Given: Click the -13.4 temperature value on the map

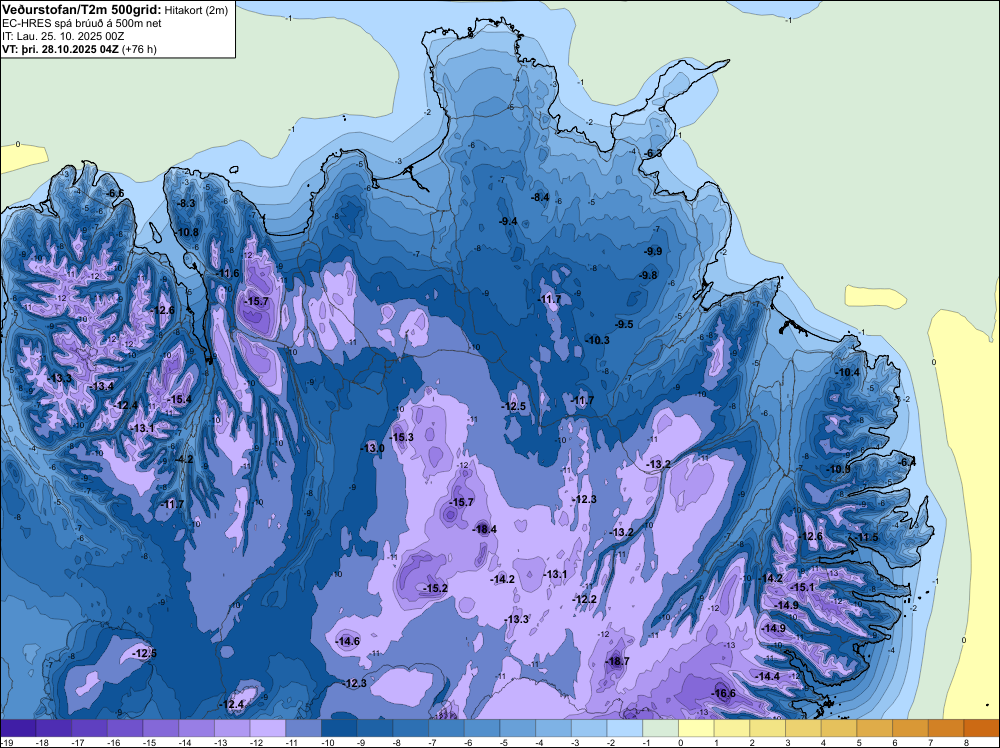Looking at the screenshot, I should [x=101, y=386].
